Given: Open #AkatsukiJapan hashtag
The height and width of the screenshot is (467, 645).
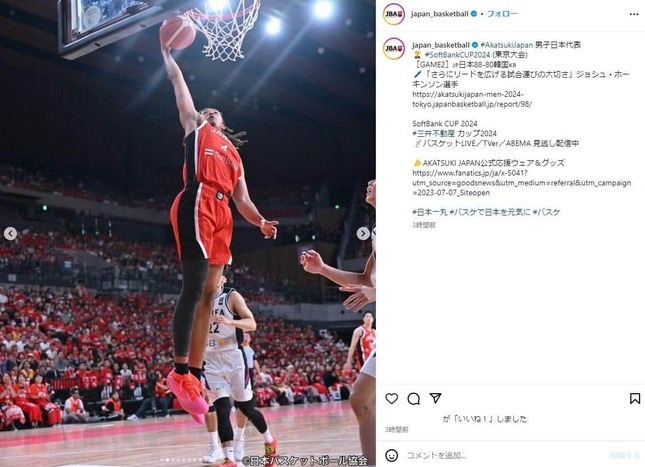Looking at the screenshot, I should point(506,45).
